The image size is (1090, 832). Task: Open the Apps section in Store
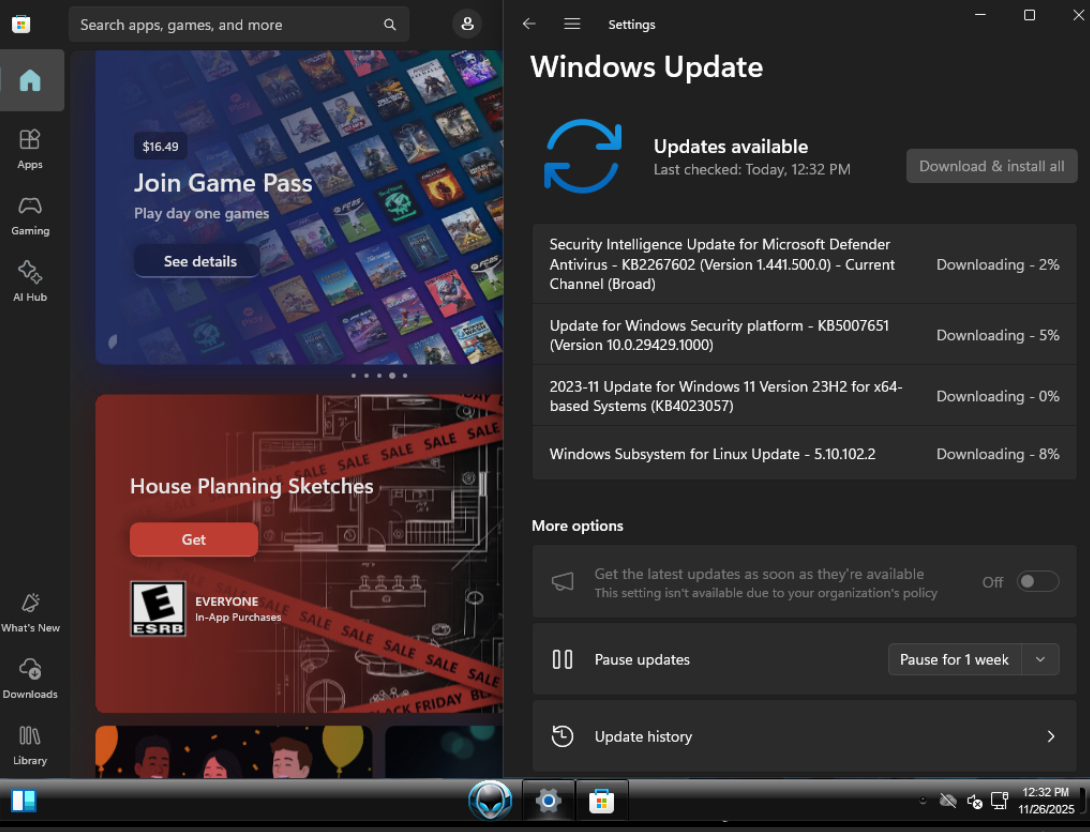[x=30, y=149]
